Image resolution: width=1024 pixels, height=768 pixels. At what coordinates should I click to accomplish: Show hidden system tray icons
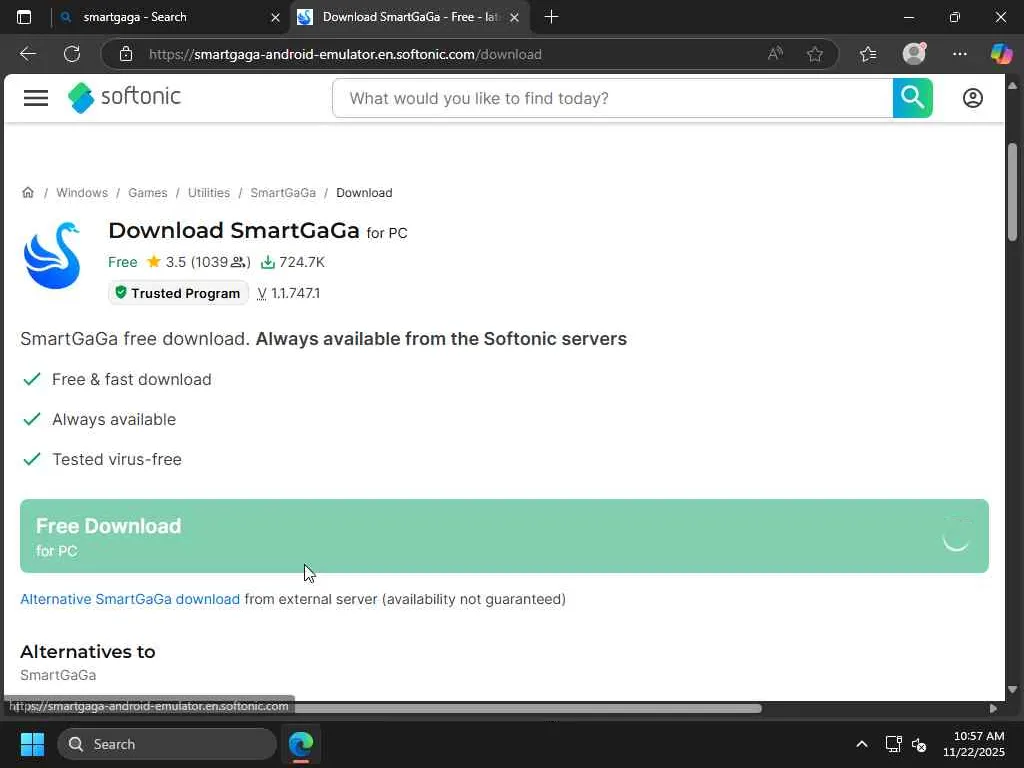[x=861, y=744]
